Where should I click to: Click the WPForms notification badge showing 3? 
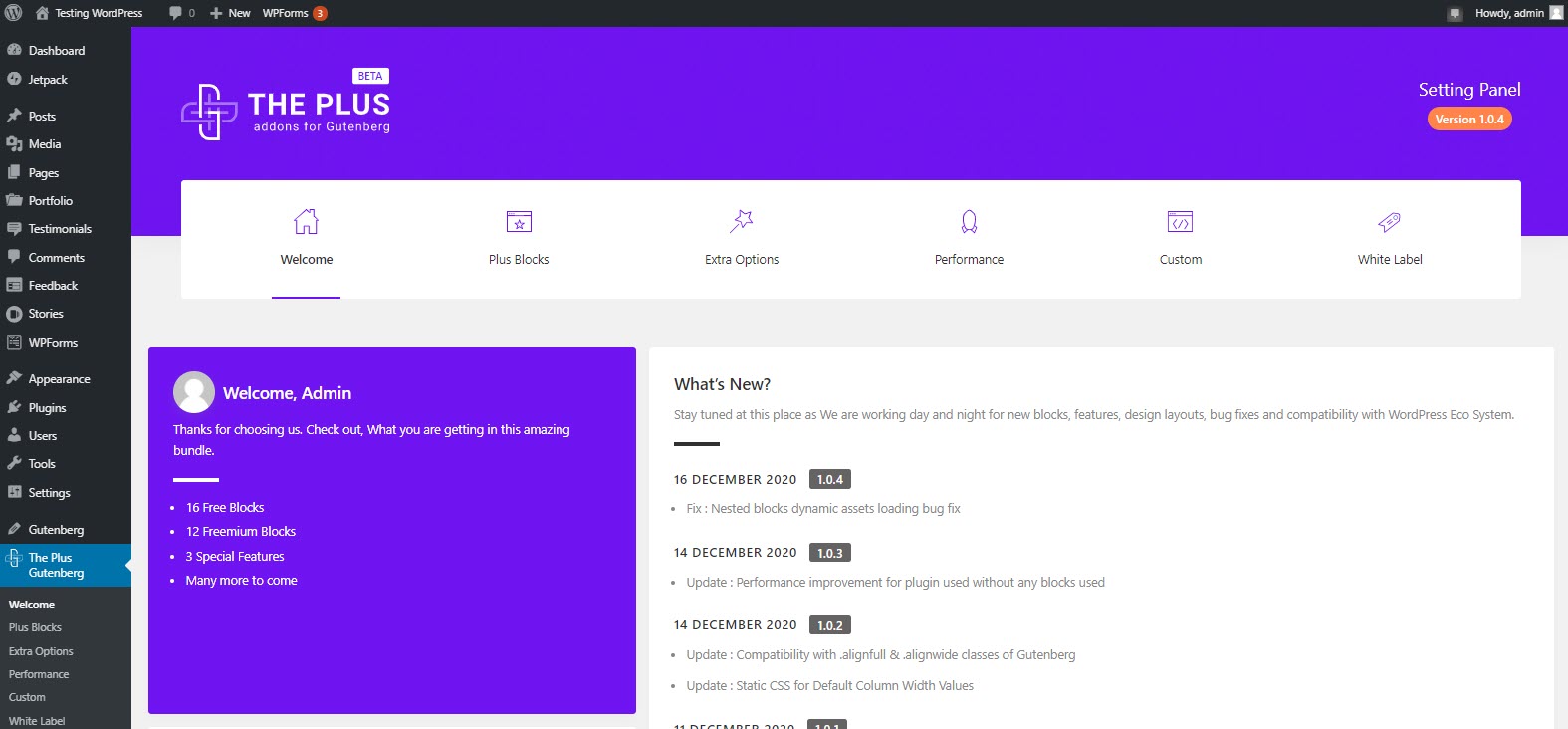(320, 13)
